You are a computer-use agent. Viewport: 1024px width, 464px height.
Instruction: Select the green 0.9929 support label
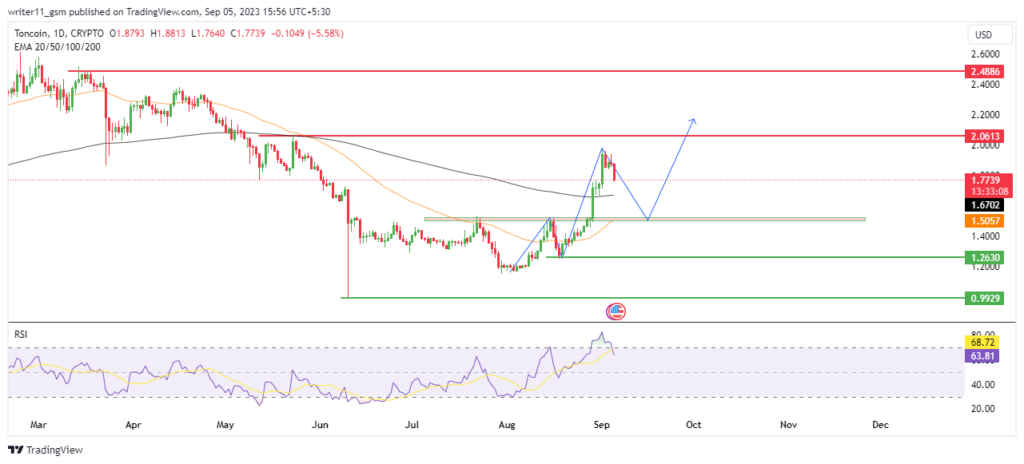point(984,299)
